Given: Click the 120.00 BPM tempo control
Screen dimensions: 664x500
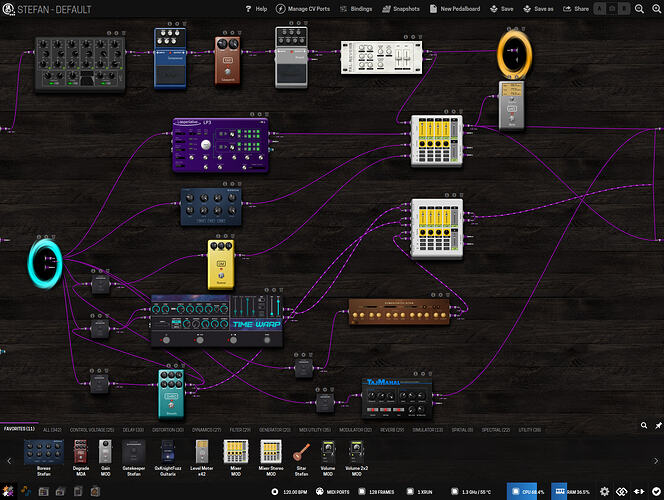Looking at the screenshot, I should pyautogui.click(x=289, y=492).
